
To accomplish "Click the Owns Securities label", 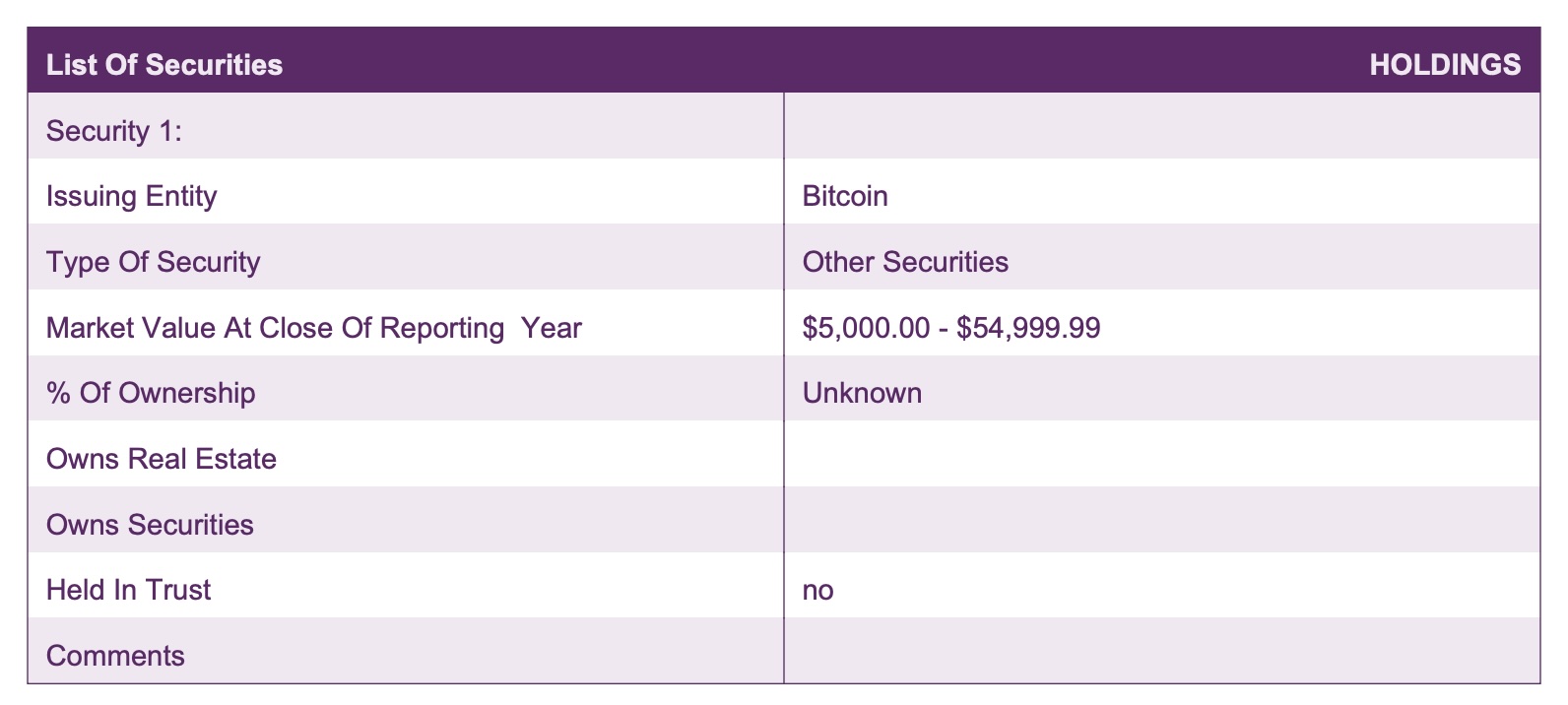I will coord(150,525).
